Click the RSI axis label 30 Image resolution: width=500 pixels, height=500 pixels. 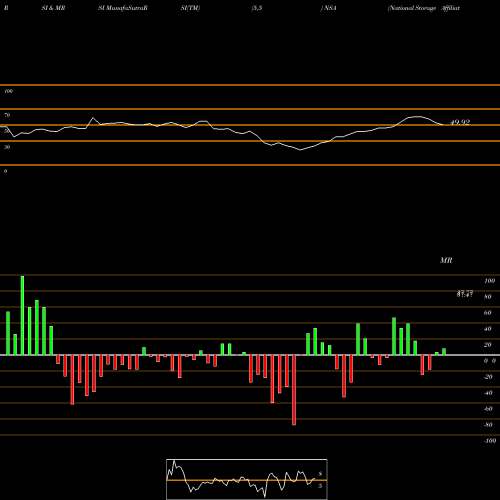(x=7, y=147)
